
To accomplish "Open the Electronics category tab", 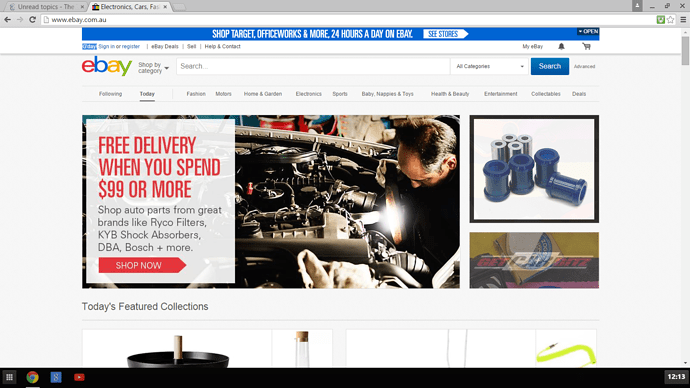I will 308,94.
